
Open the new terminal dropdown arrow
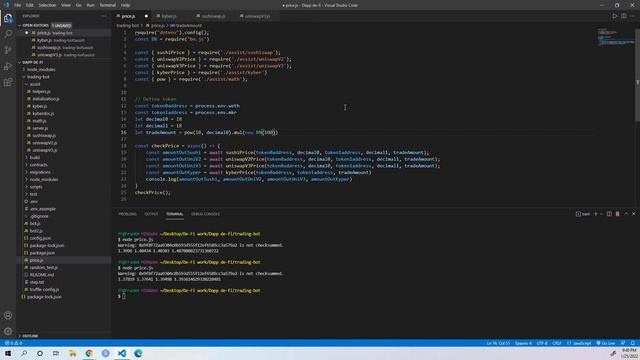click(x=601, y=214)
